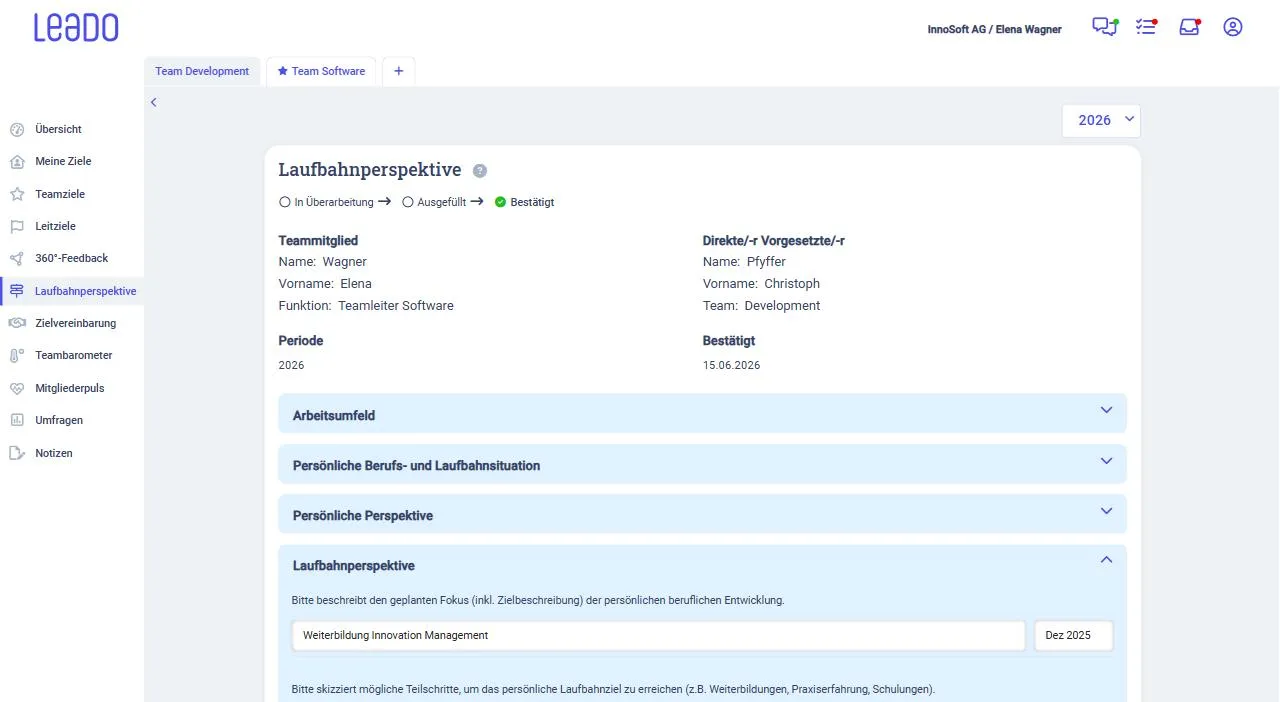The image size is (1280, 702).
Task: Click the Zielvereinbarung handshake icon
Action: click(x=17, y=323)
